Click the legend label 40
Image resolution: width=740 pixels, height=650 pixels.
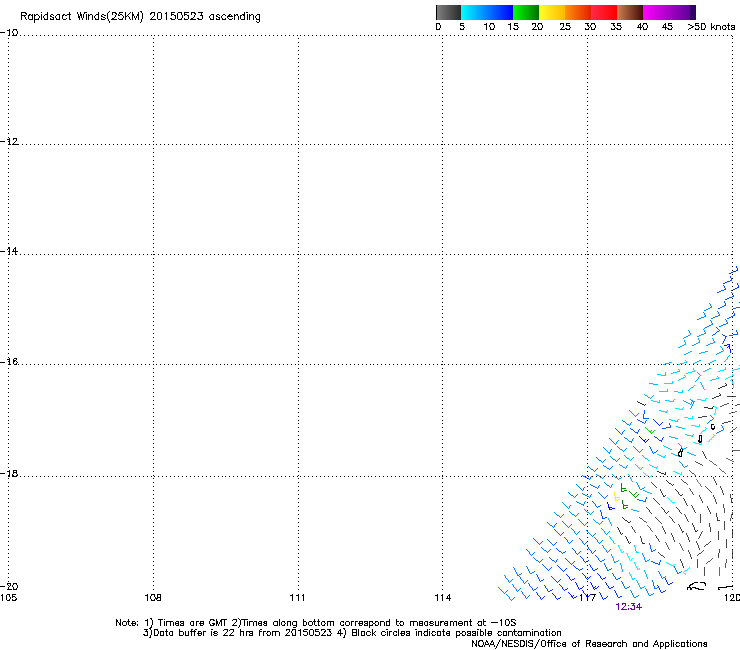tap(642, 27)
